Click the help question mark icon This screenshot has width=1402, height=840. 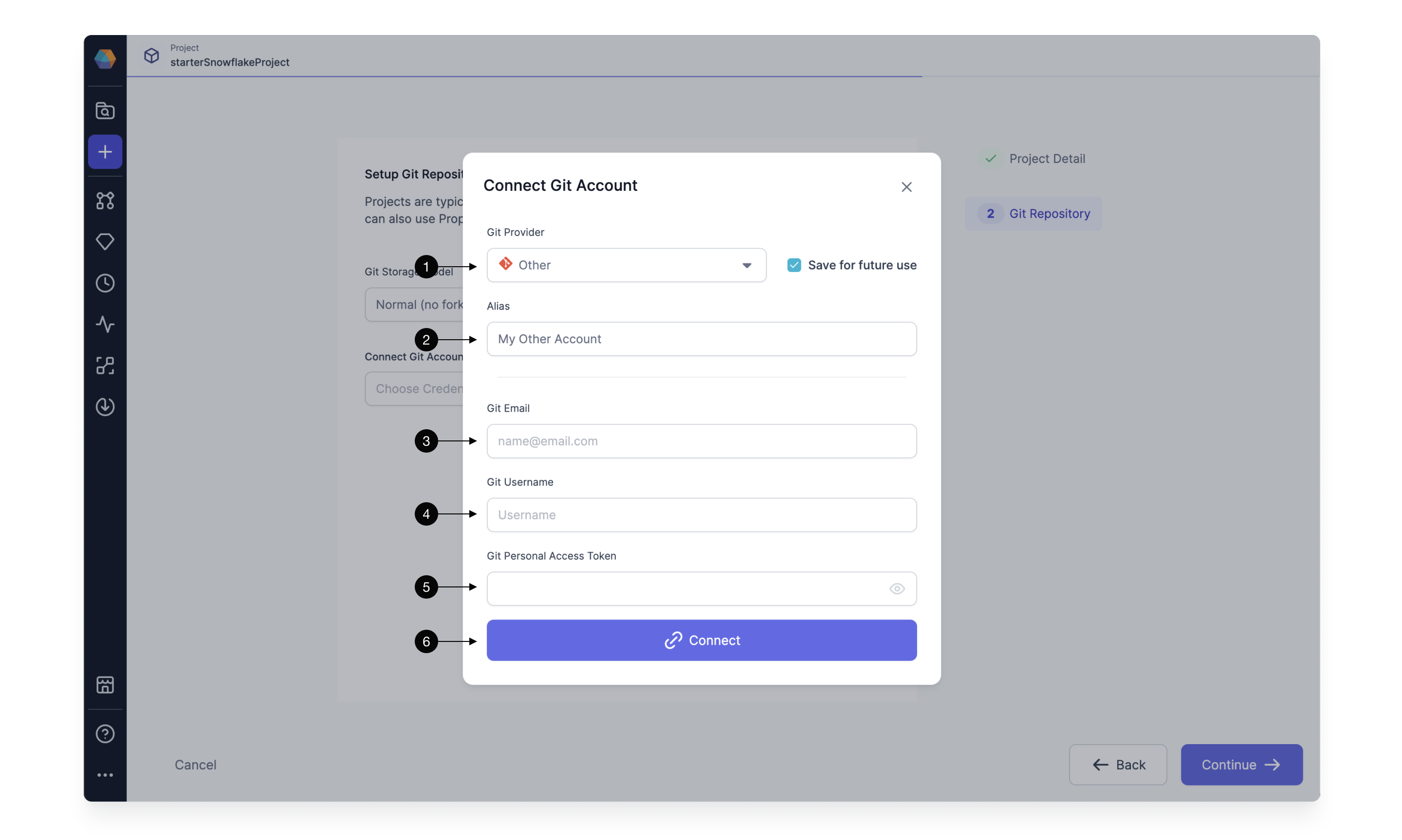tap(104, 732)
